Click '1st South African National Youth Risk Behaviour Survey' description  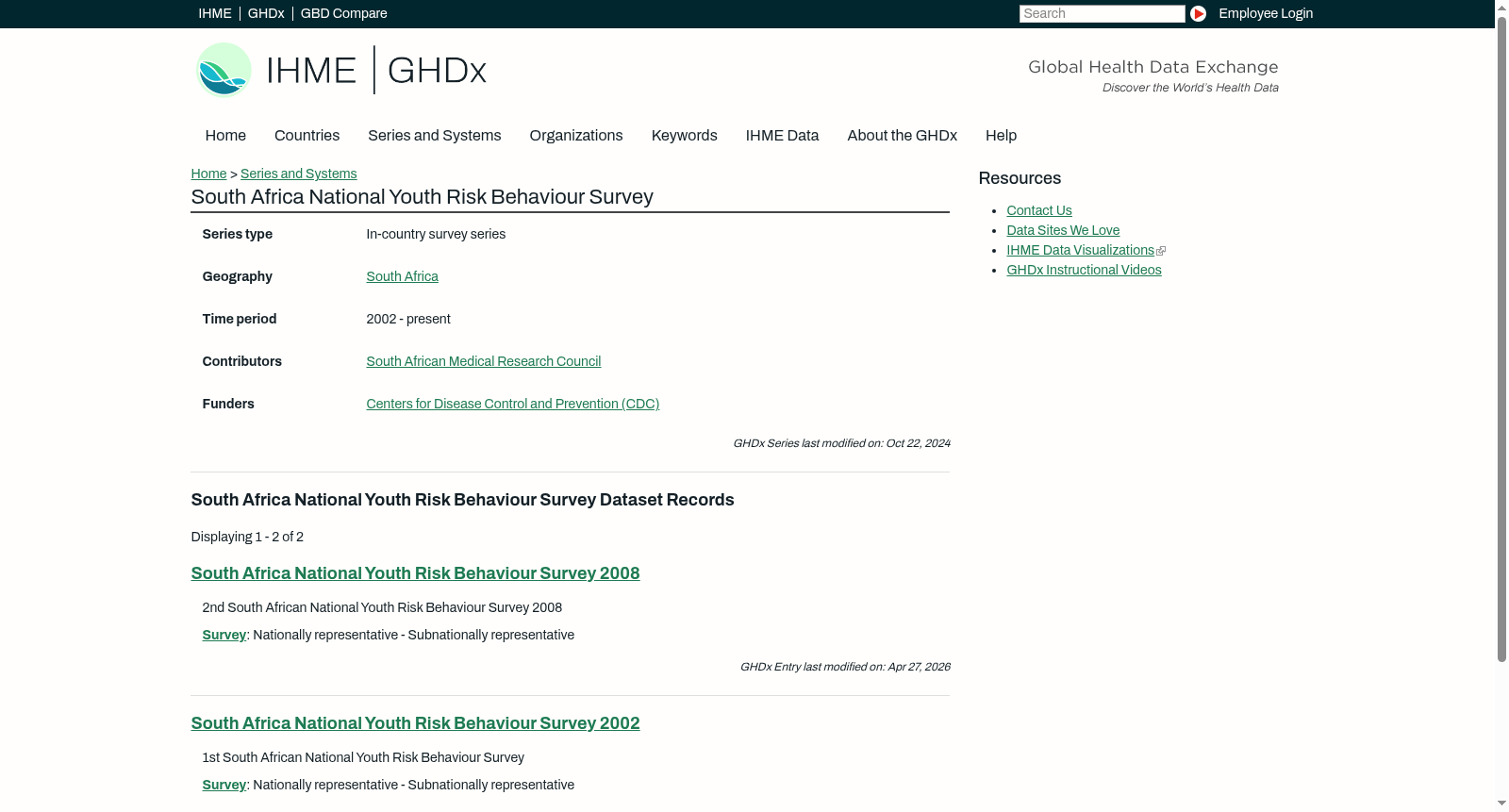point(363,757)
